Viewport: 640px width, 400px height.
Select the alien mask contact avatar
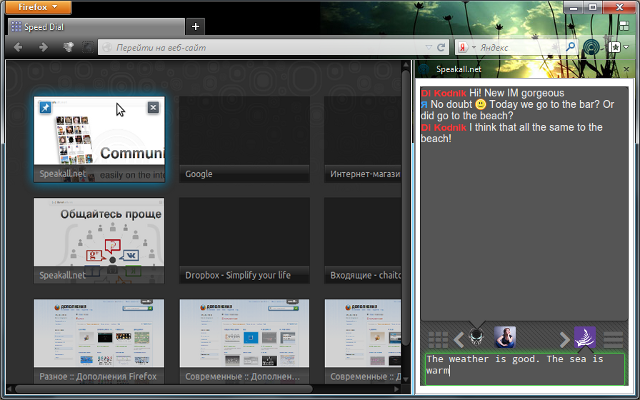pos(477,338)
